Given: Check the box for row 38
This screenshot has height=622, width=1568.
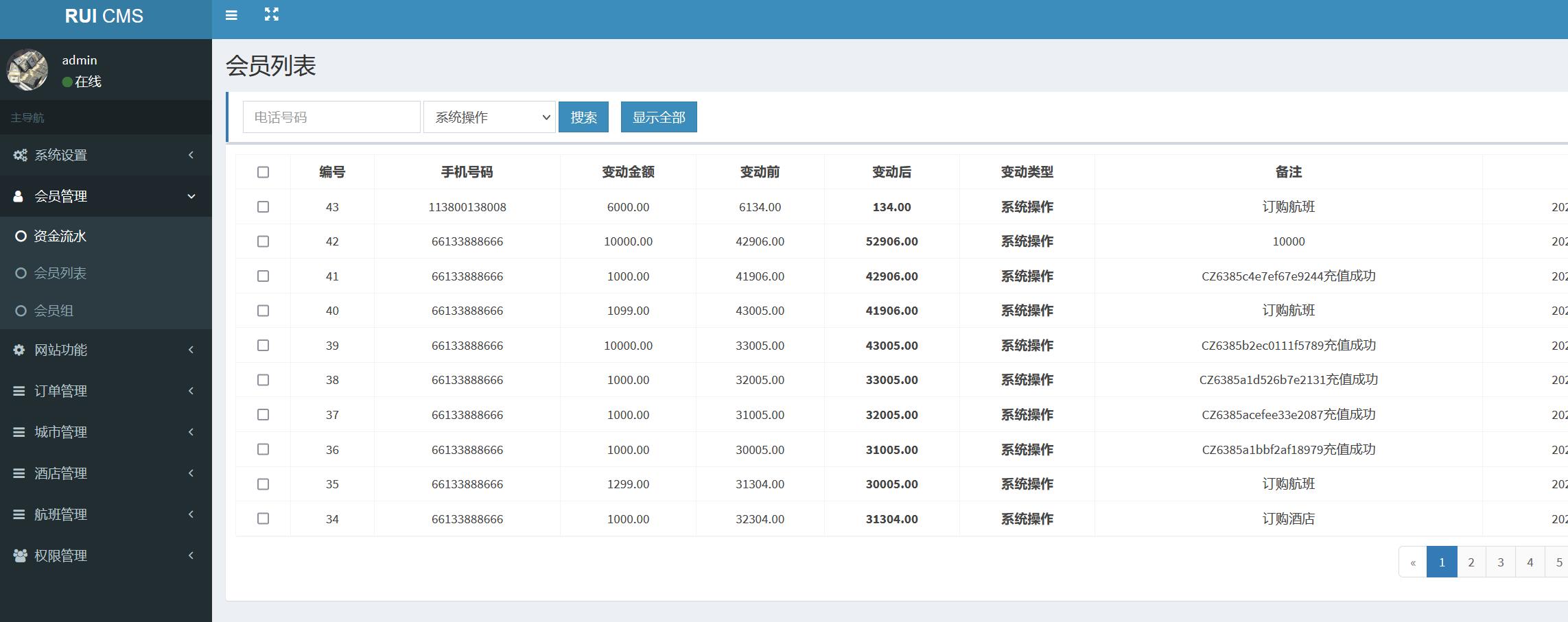Looking at the screenshot, I should [x=263, y=380].
